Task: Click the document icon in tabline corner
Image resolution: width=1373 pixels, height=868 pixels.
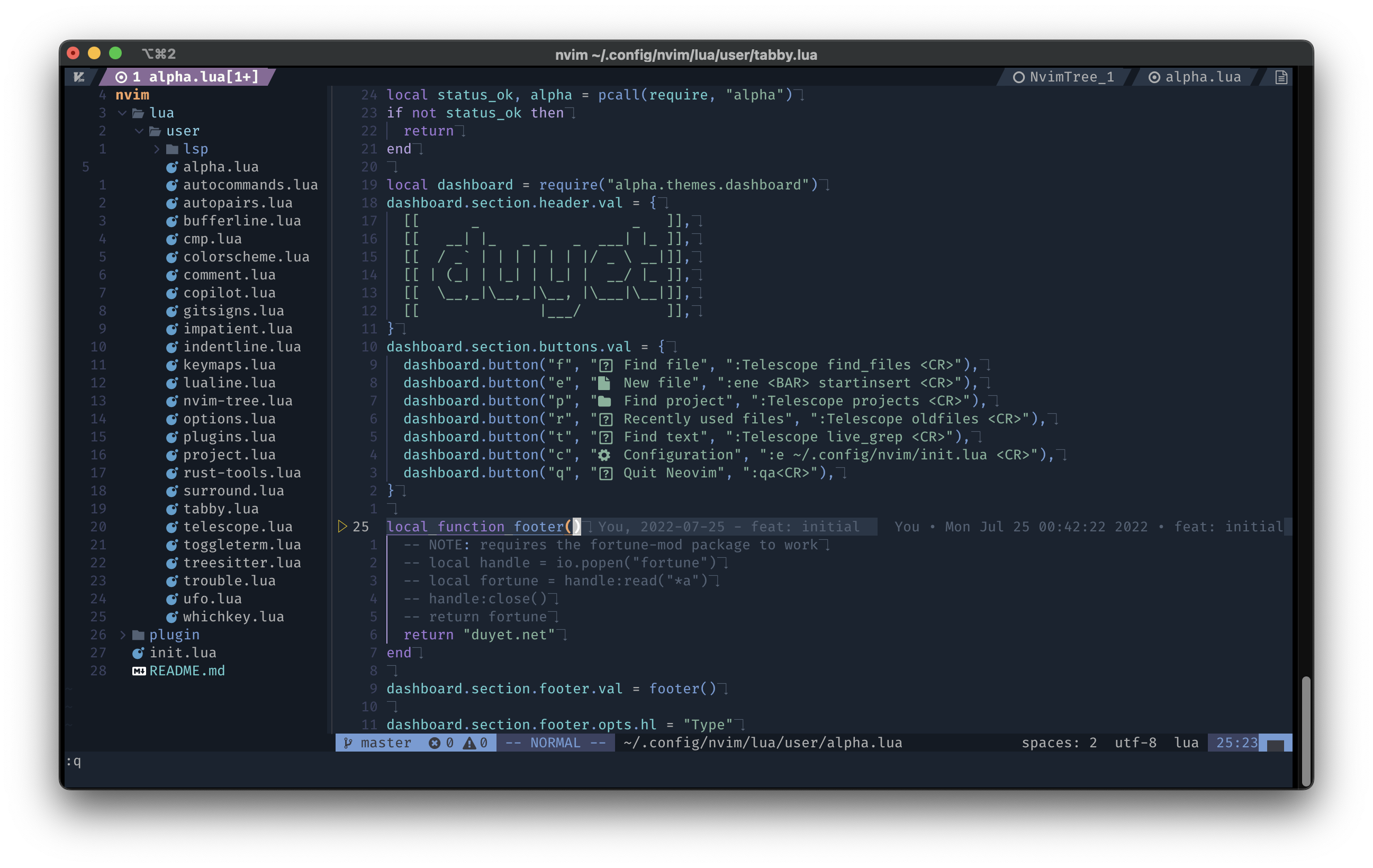Action: pos(1280,77)
